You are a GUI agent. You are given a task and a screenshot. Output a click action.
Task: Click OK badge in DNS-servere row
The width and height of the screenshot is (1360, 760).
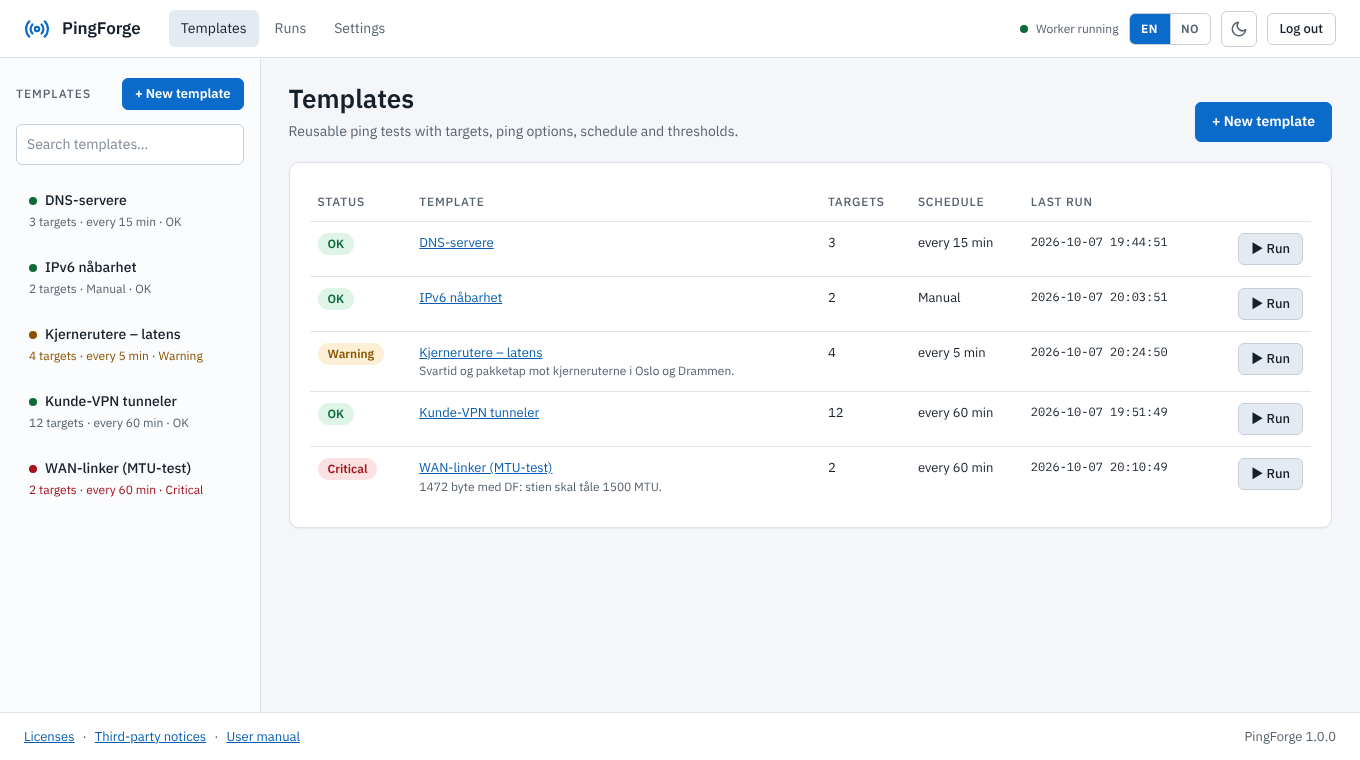coord(335,244)
